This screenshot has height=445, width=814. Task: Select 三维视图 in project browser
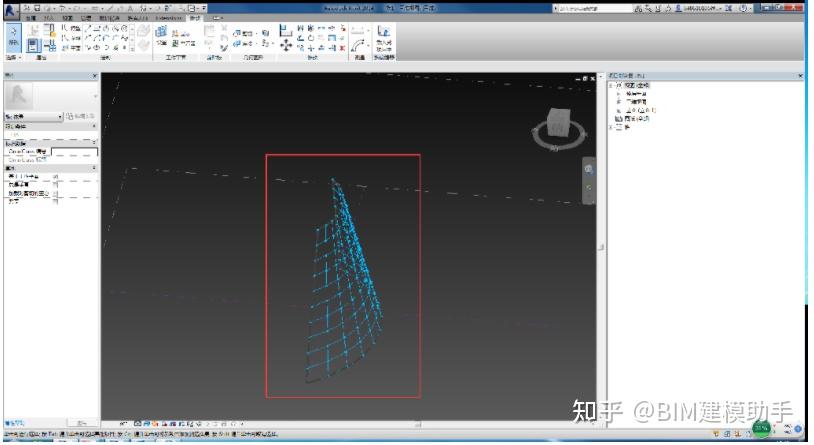(x=636, y=102)
